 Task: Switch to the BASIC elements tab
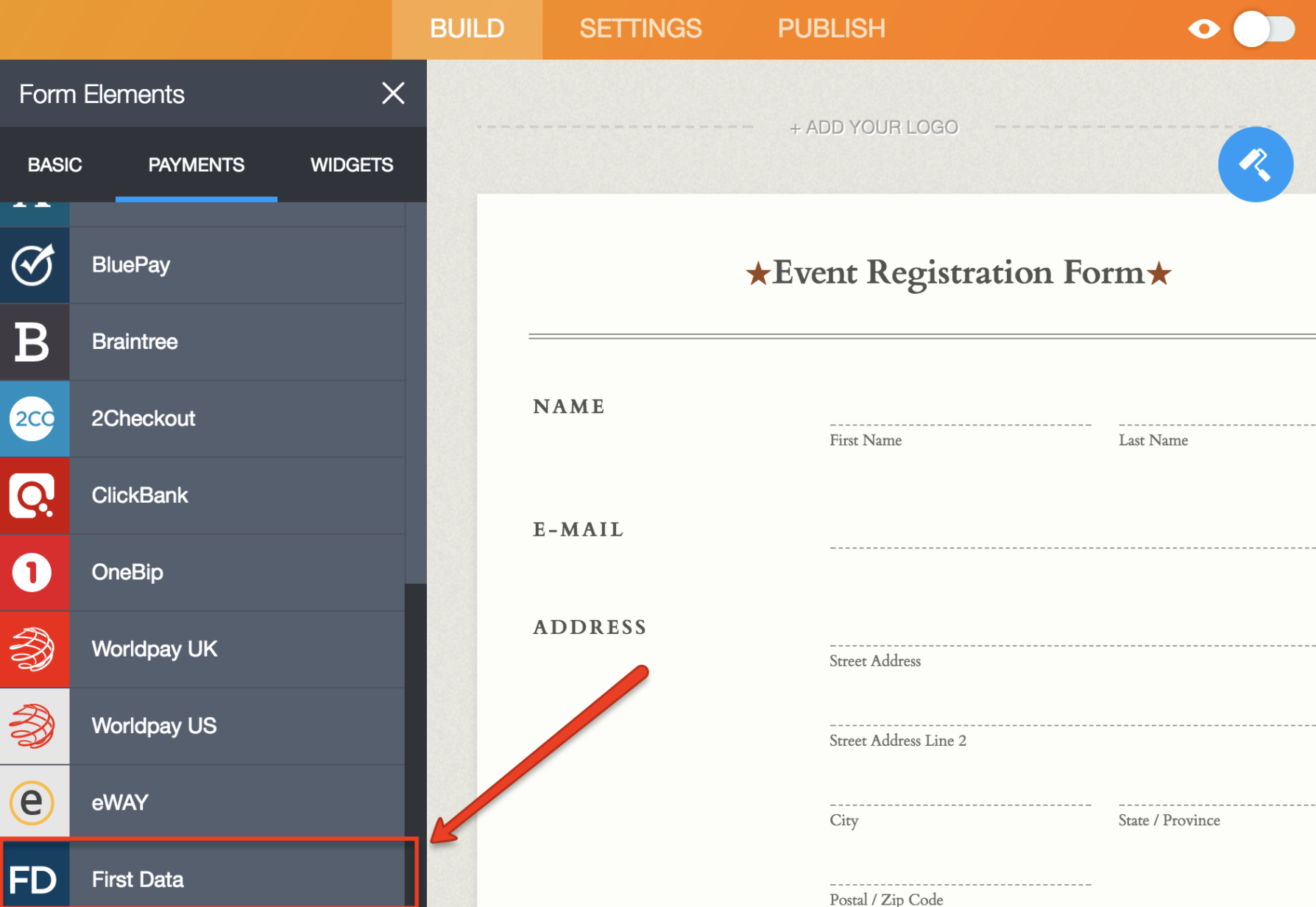(x=55, y=165)
